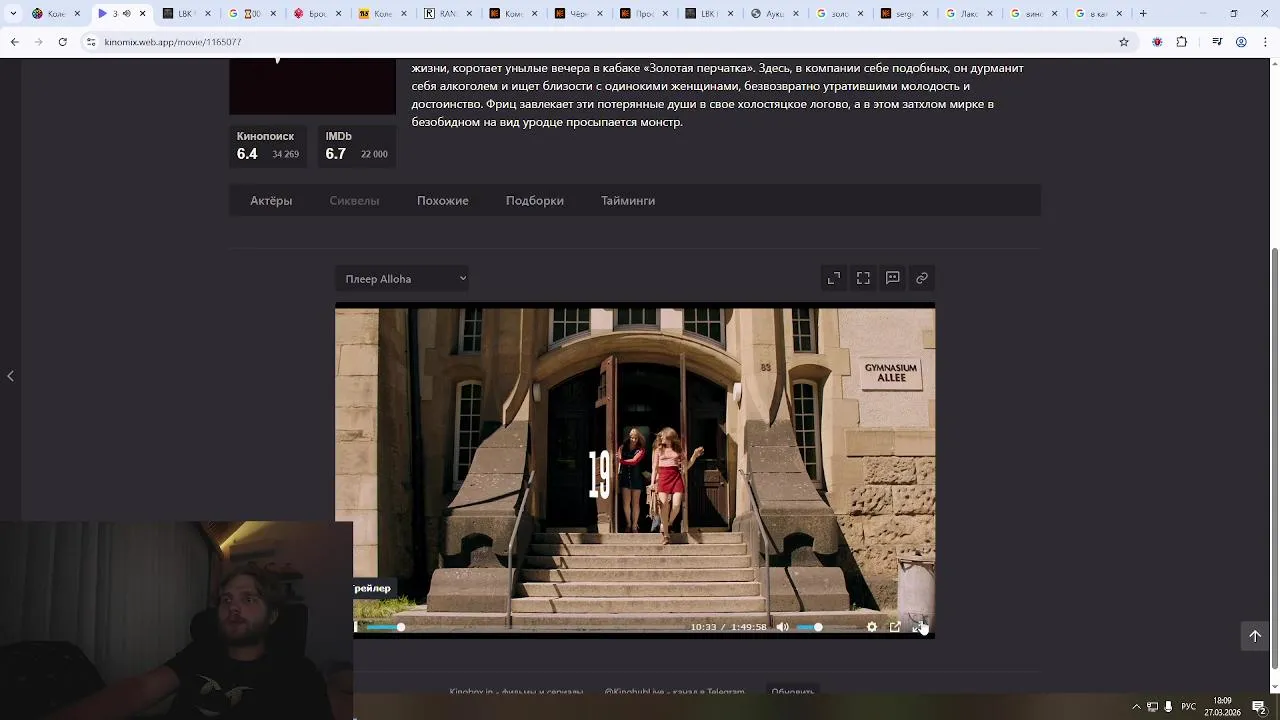
Task: Click the 10:33 / 1:49:58 time display
Action: click(x=728, y=627)
